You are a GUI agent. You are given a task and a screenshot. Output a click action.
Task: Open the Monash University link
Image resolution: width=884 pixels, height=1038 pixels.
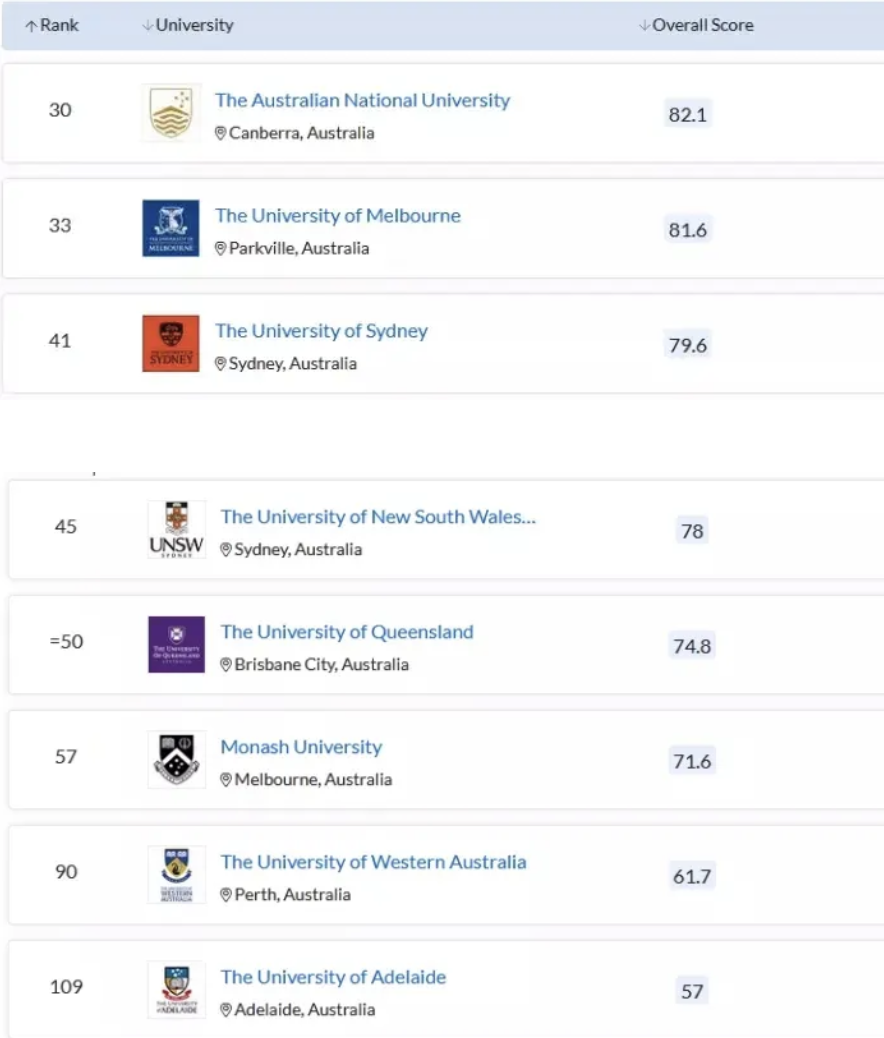(x=301, y=747)
